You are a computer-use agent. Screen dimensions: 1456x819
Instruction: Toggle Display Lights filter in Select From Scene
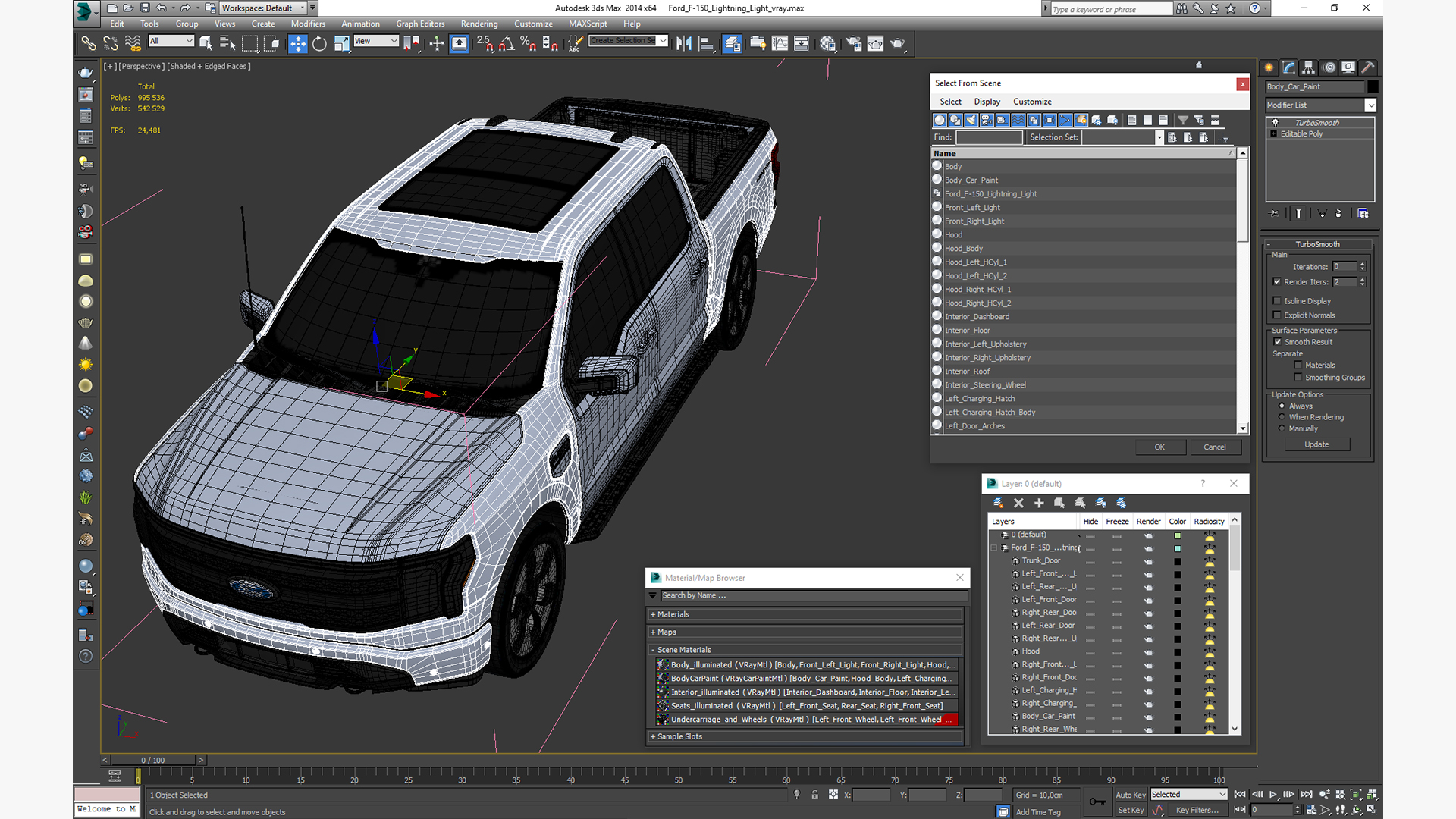click(x=971, y=120)
